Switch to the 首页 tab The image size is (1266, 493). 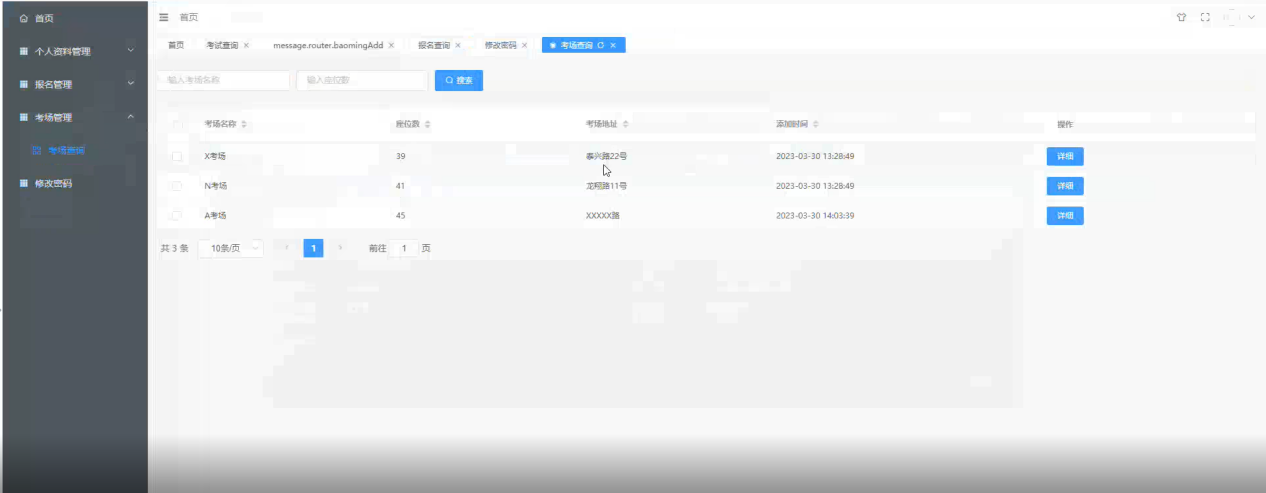(176, 45)
